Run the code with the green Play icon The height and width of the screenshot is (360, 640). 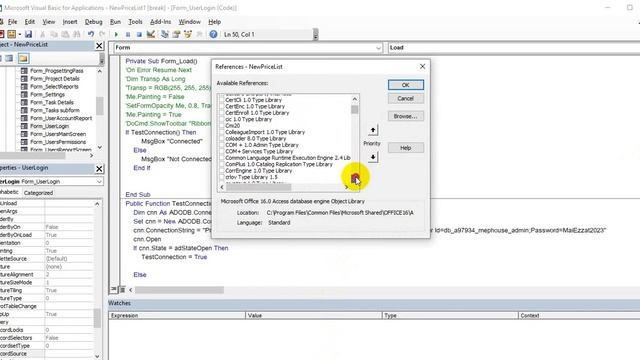(x=116, y=35)
